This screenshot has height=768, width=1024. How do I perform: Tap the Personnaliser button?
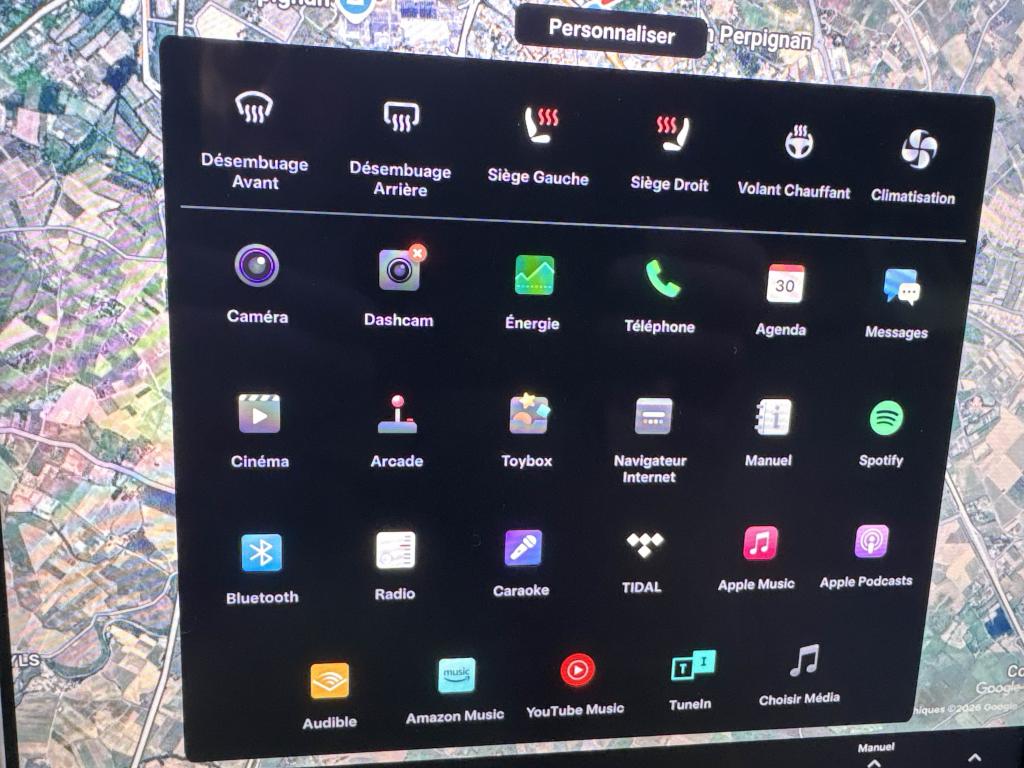612,32
